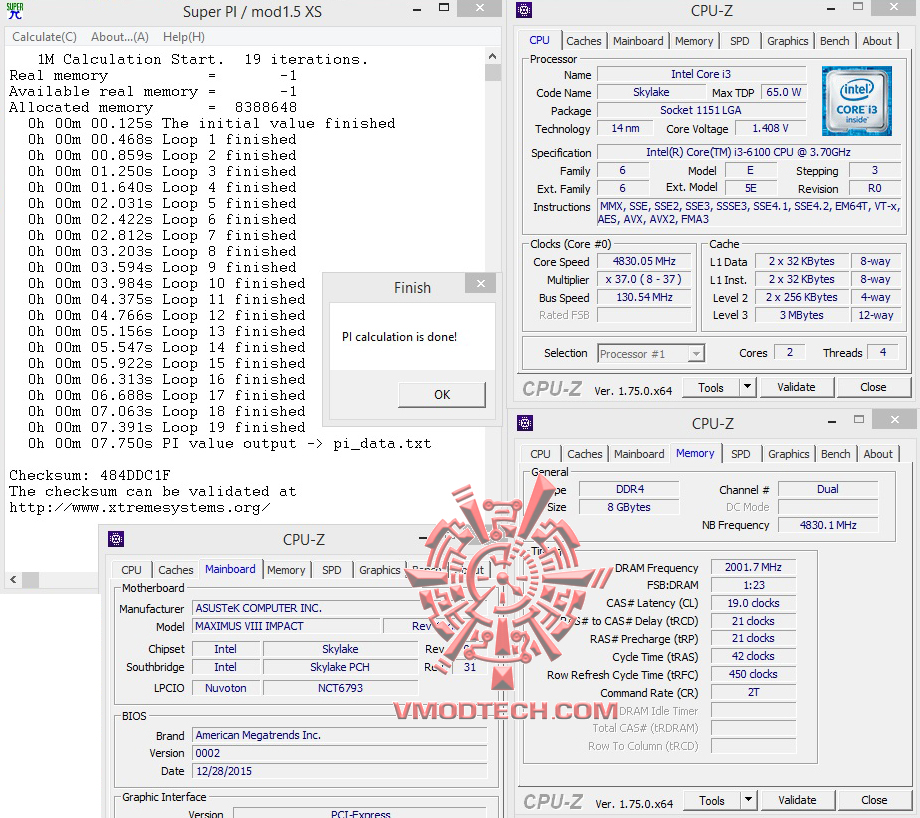The image size is (920, 818).
Task: Open the Graphics tab in the Mainboard CPU-Z window
Action: 380,570
